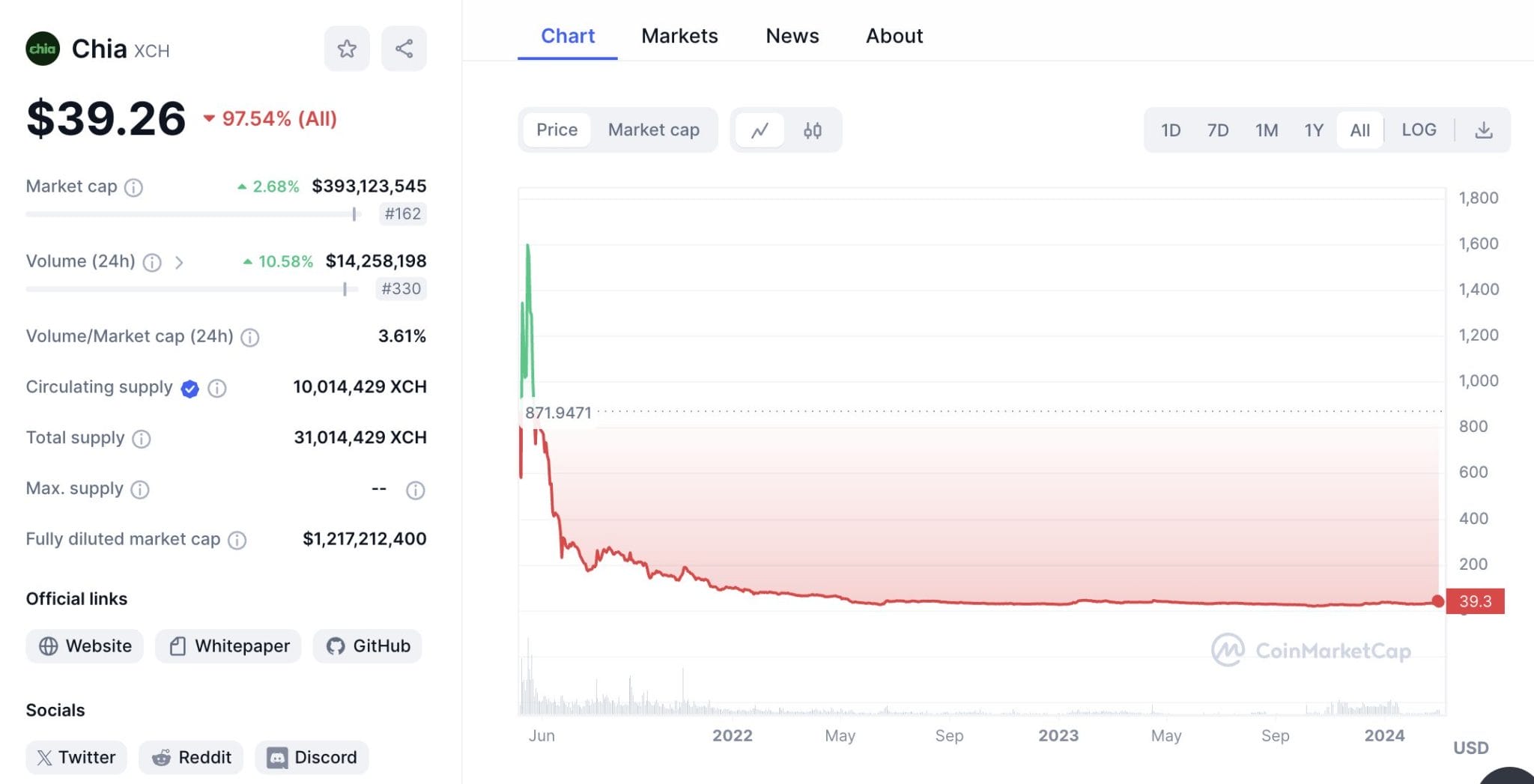This screenshot has width=1534, height=784.
Task: Download chart data with download icon
Action: [x=1483, y=130]
